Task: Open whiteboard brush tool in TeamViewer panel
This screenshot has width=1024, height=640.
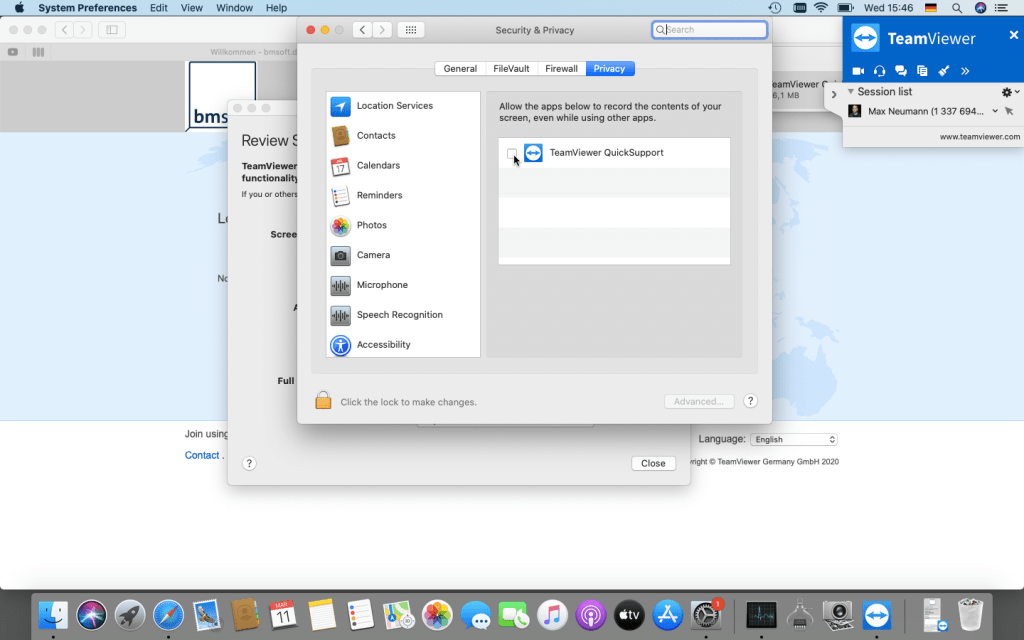Action: [944, 71]
